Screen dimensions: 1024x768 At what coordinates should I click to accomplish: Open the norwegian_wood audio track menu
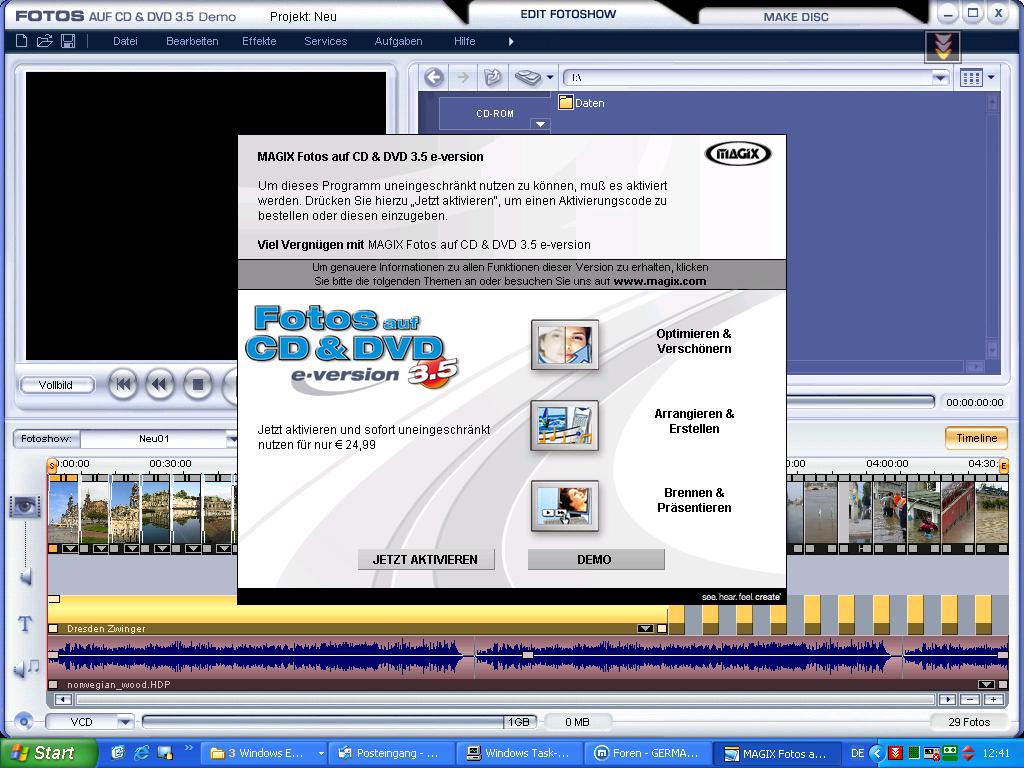[x=986, y=684]
